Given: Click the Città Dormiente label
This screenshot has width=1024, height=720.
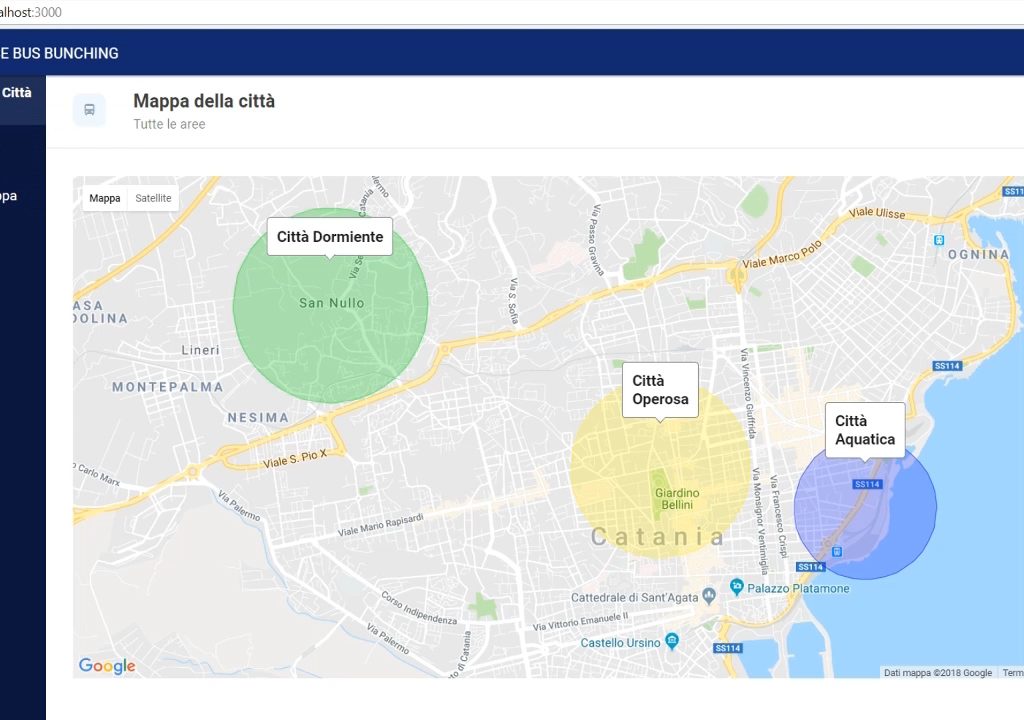Looking at the screenshot, I should (330, 237).
